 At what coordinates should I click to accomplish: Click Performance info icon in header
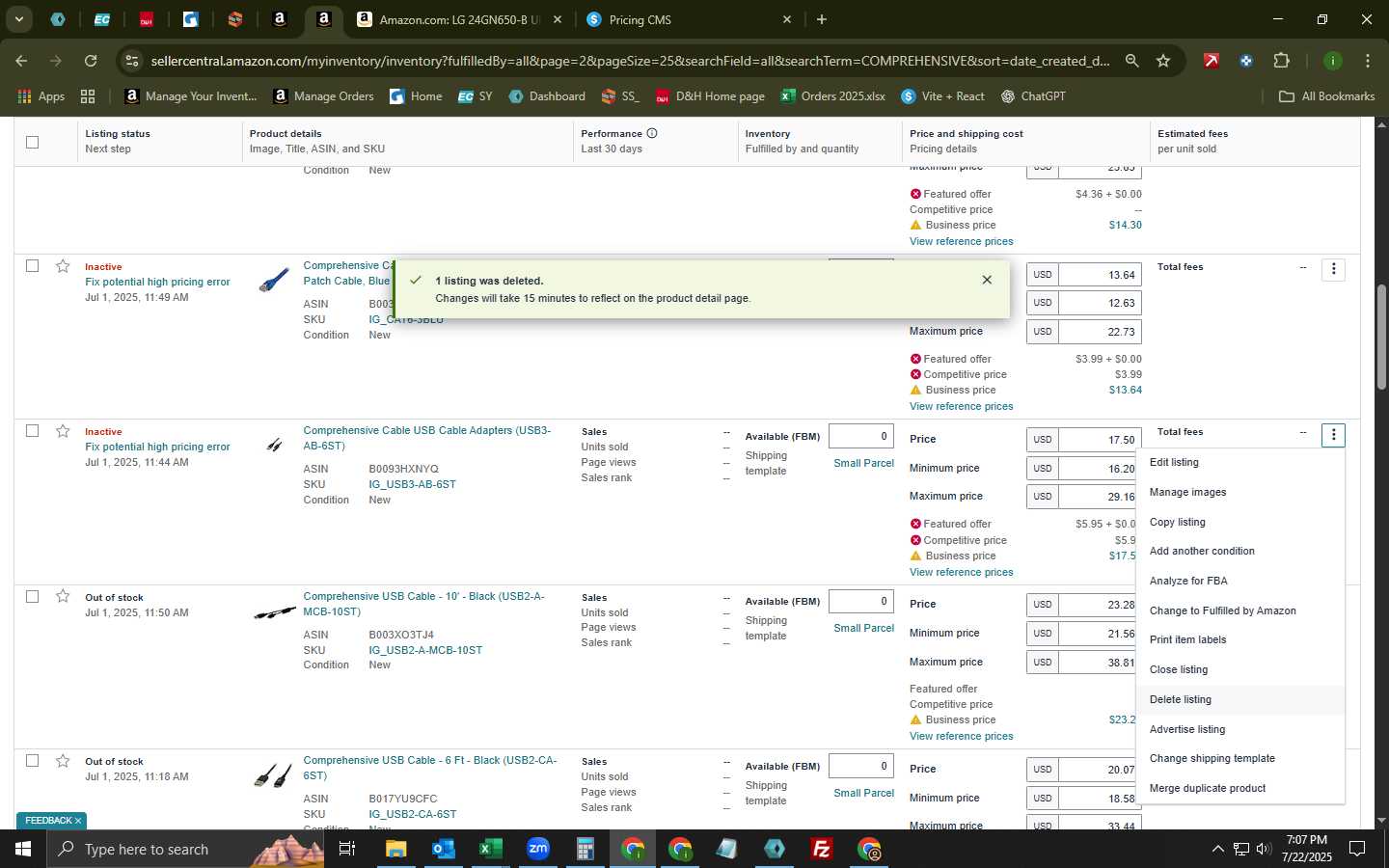point(652,133)
